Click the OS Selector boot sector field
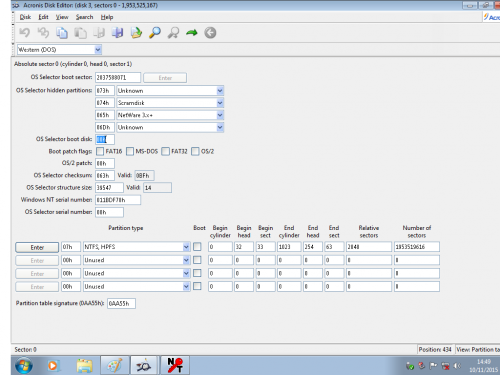This screenshot has width=500, height=375. [x=118, y=78]
